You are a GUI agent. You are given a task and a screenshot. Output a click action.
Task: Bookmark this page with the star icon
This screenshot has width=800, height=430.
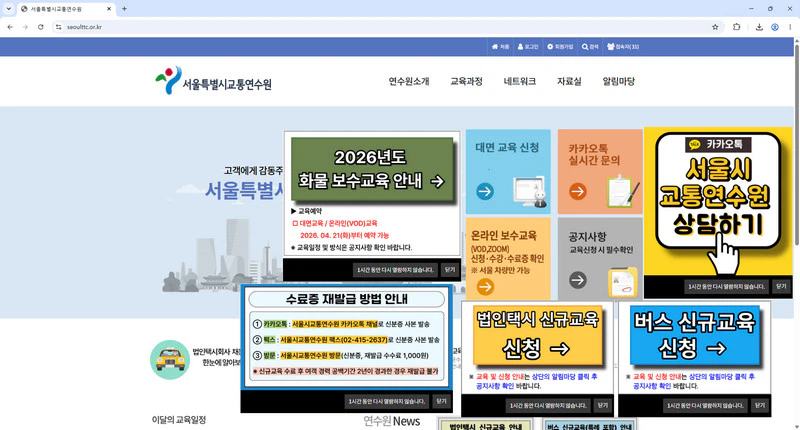click(x=715, y=27)
